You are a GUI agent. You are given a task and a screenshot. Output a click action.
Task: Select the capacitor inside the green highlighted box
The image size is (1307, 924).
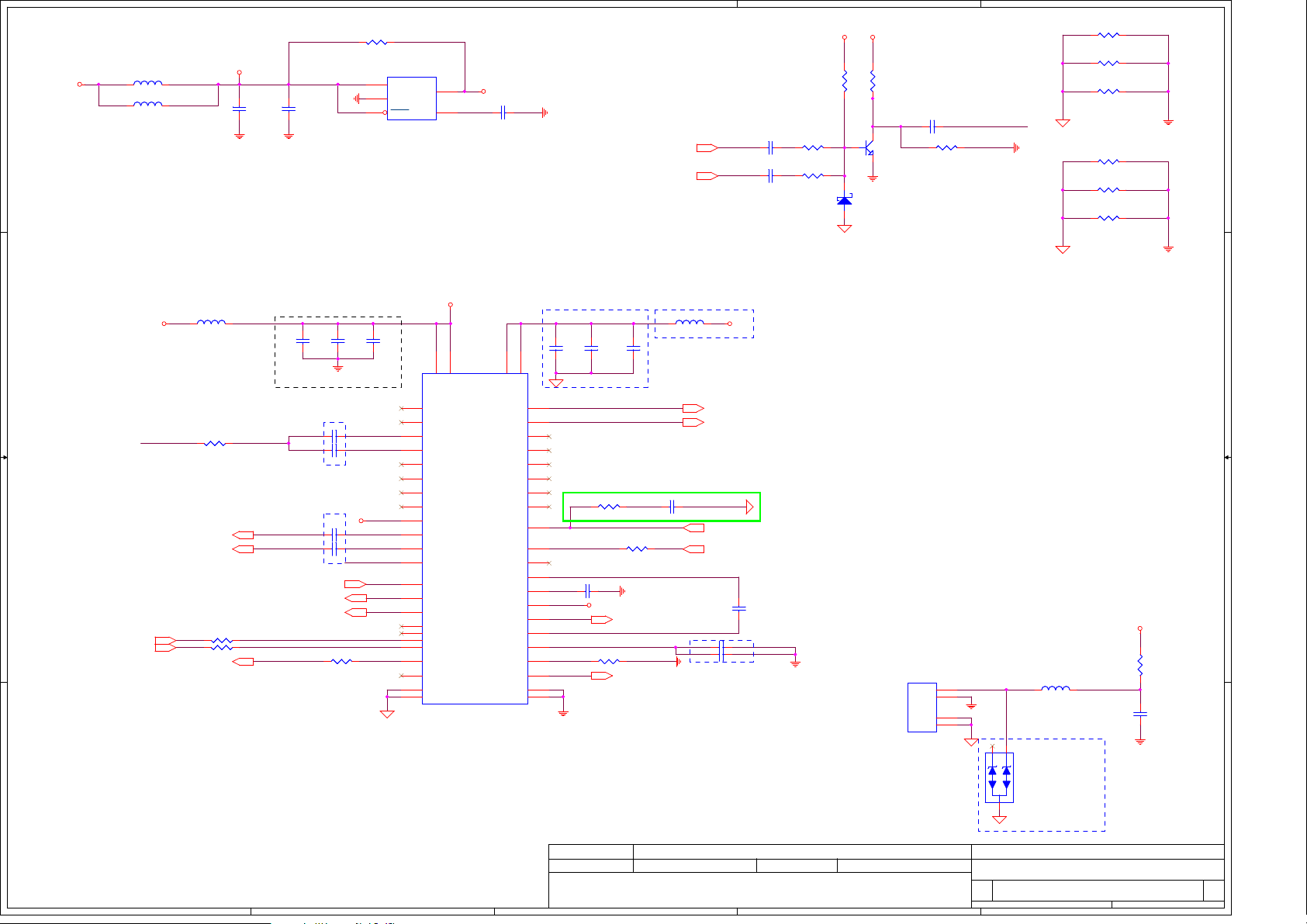click(x=673, y=507)
